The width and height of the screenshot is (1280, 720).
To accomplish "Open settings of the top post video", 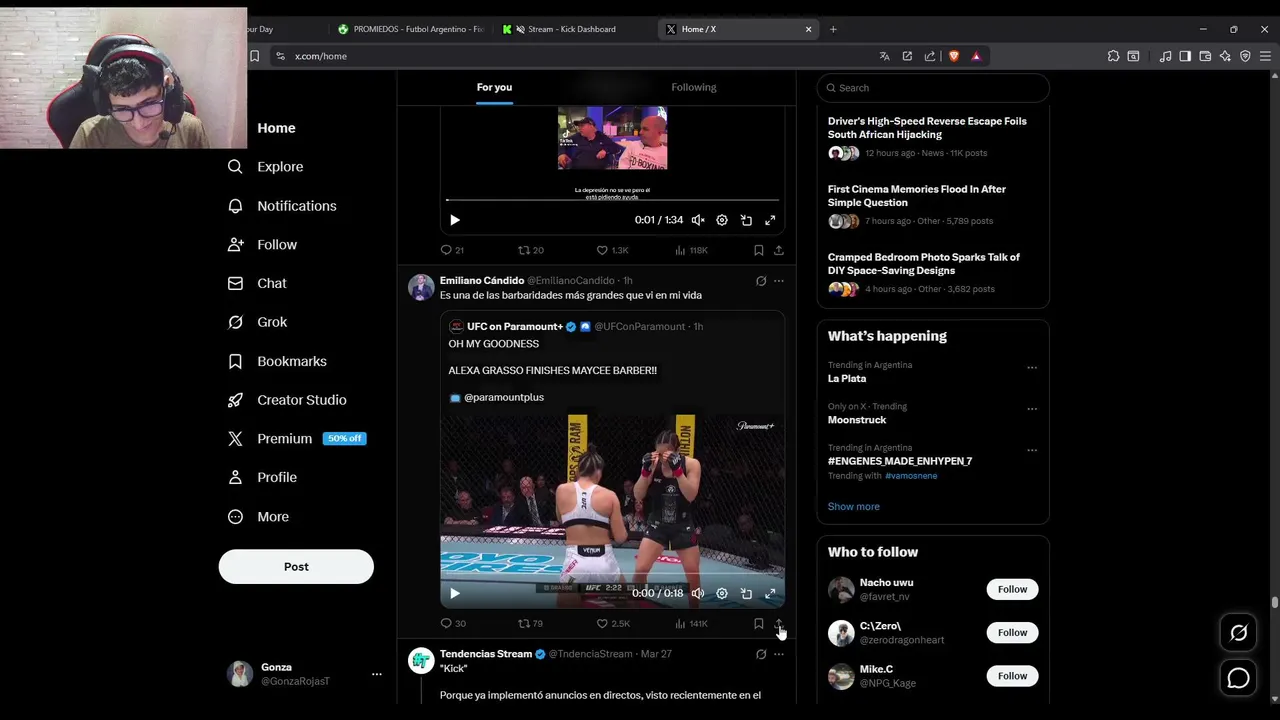I will coord(722,220).
